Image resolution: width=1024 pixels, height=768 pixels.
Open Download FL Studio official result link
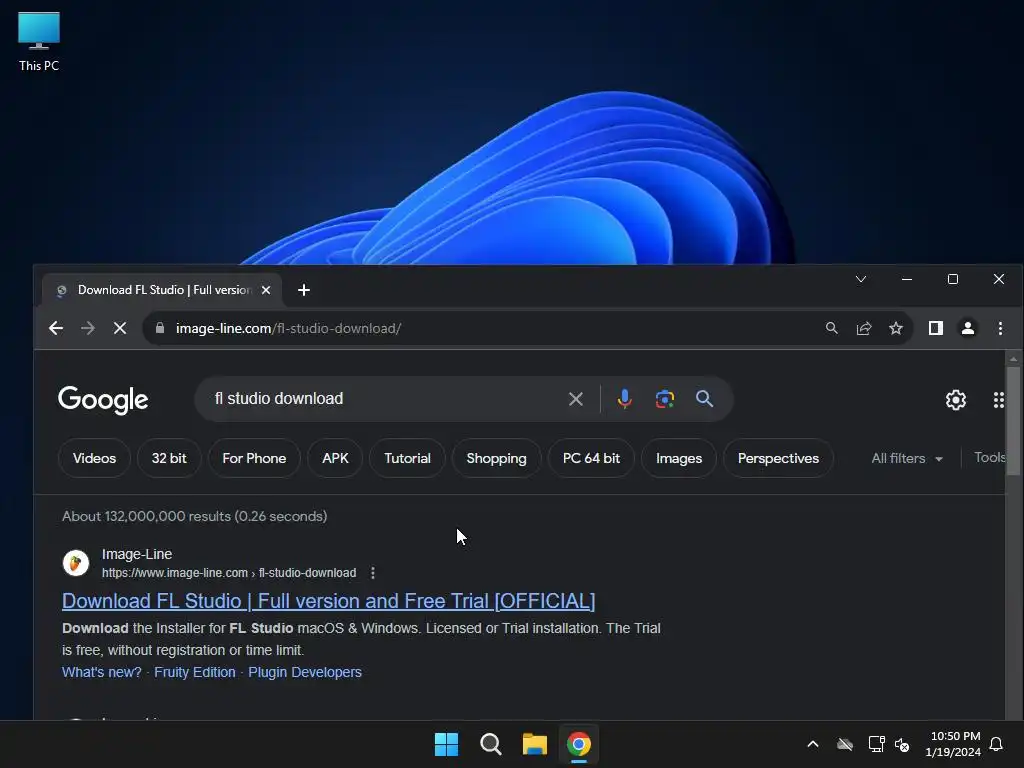click(x=328, y=601)
